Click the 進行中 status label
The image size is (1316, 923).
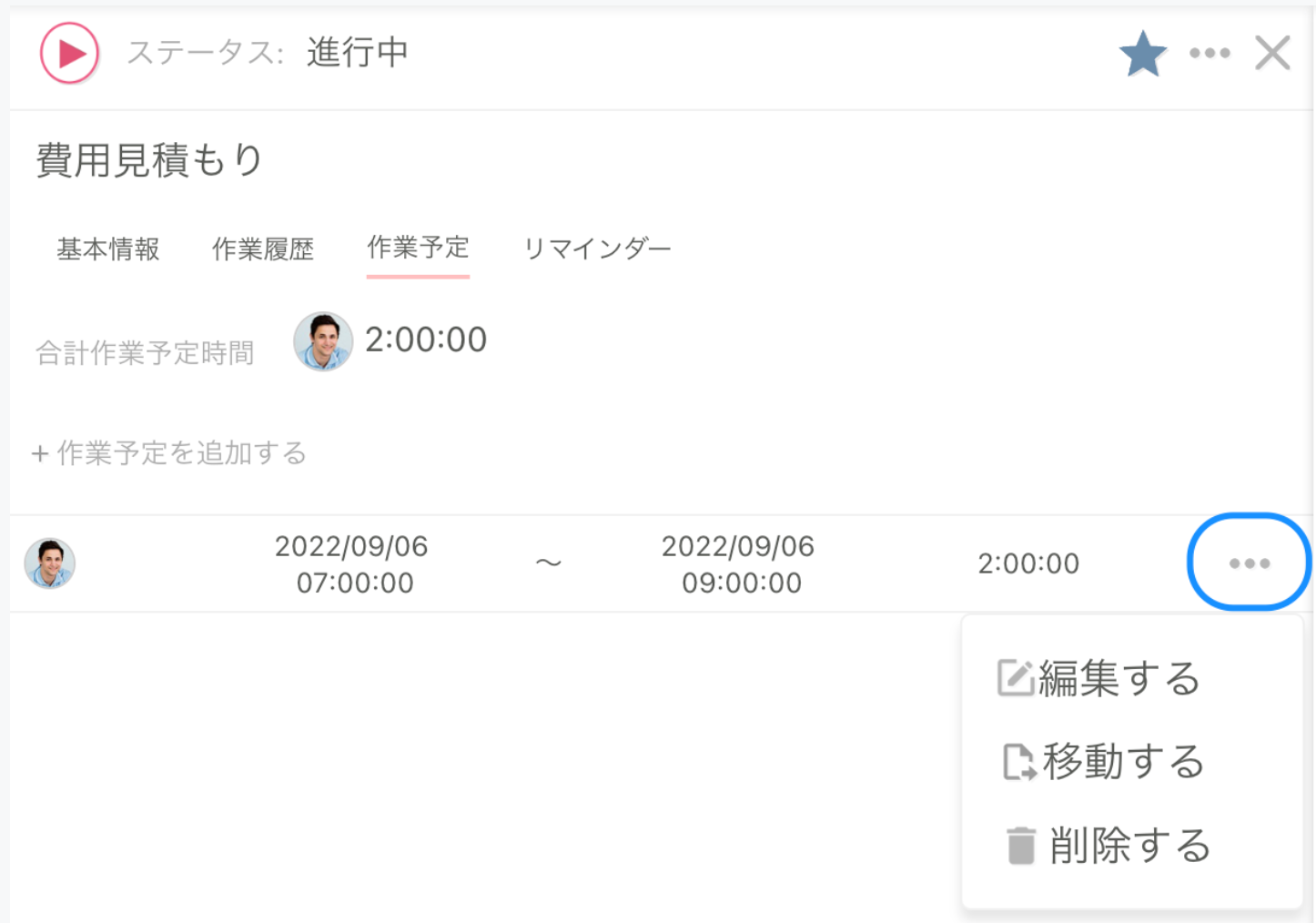pyautogui.click(x=357, y=54)
